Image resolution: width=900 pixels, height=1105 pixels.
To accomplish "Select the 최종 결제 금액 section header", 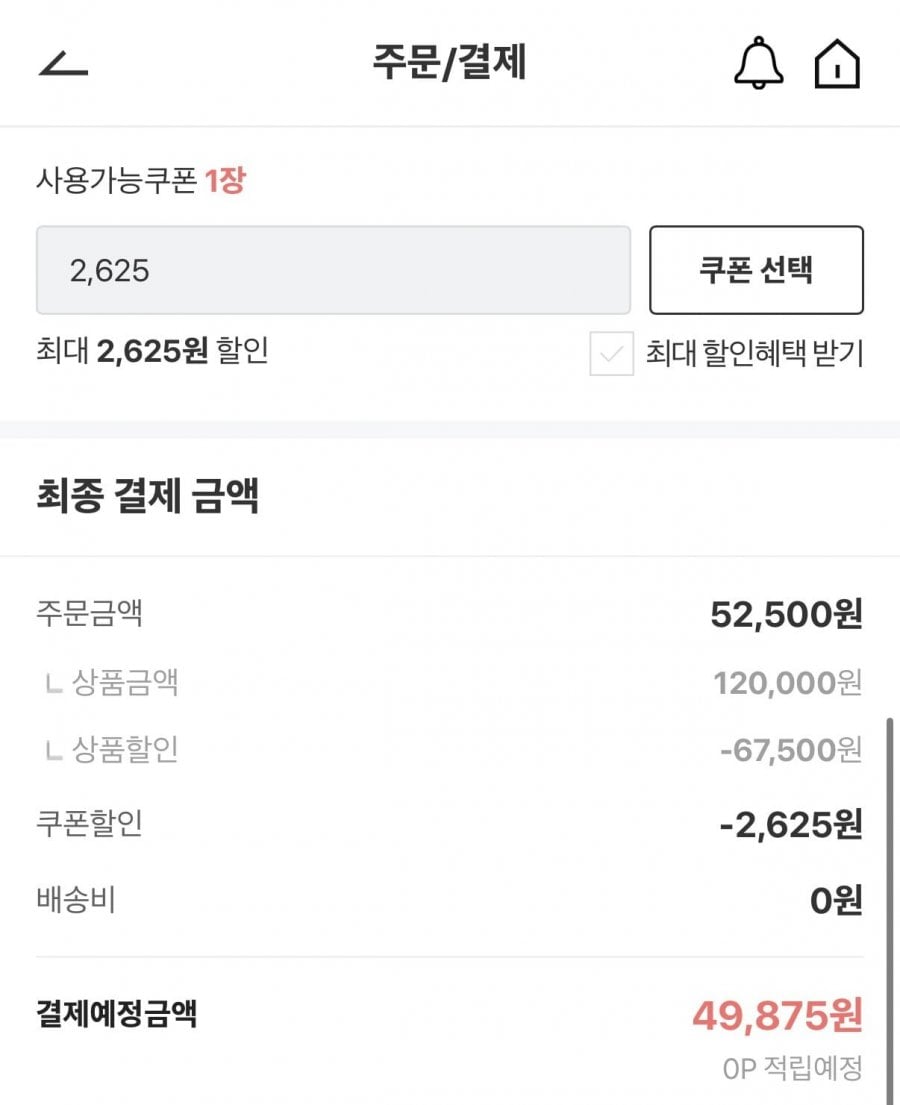I will 148,496.
